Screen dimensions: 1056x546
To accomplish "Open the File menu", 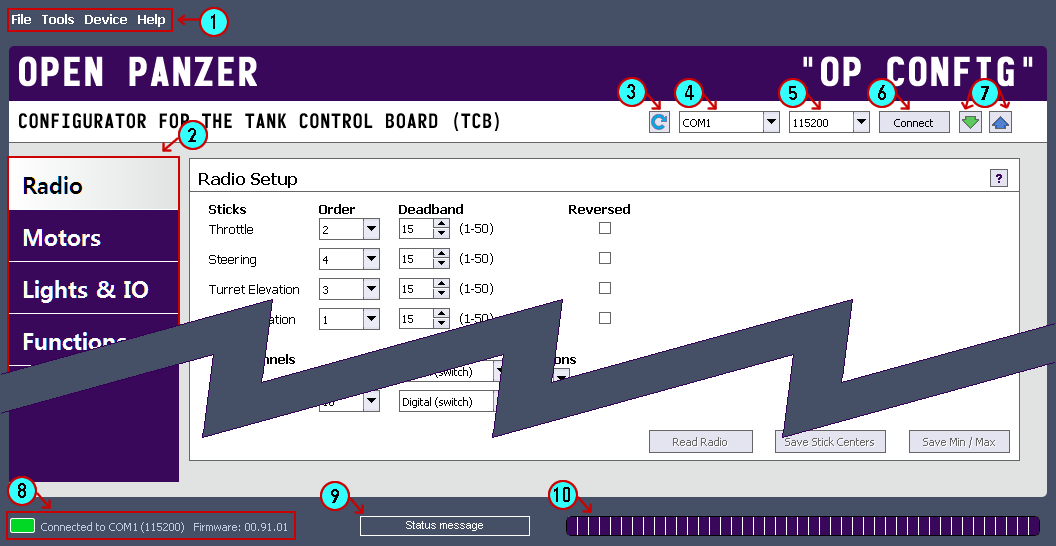I will click(21, 20).
